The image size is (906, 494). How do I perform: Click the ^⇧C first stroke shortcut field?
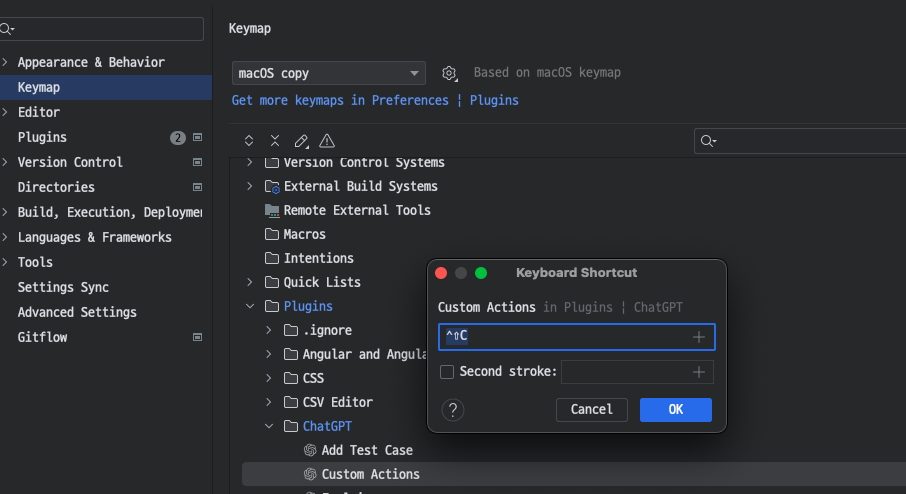coord(577,337)
